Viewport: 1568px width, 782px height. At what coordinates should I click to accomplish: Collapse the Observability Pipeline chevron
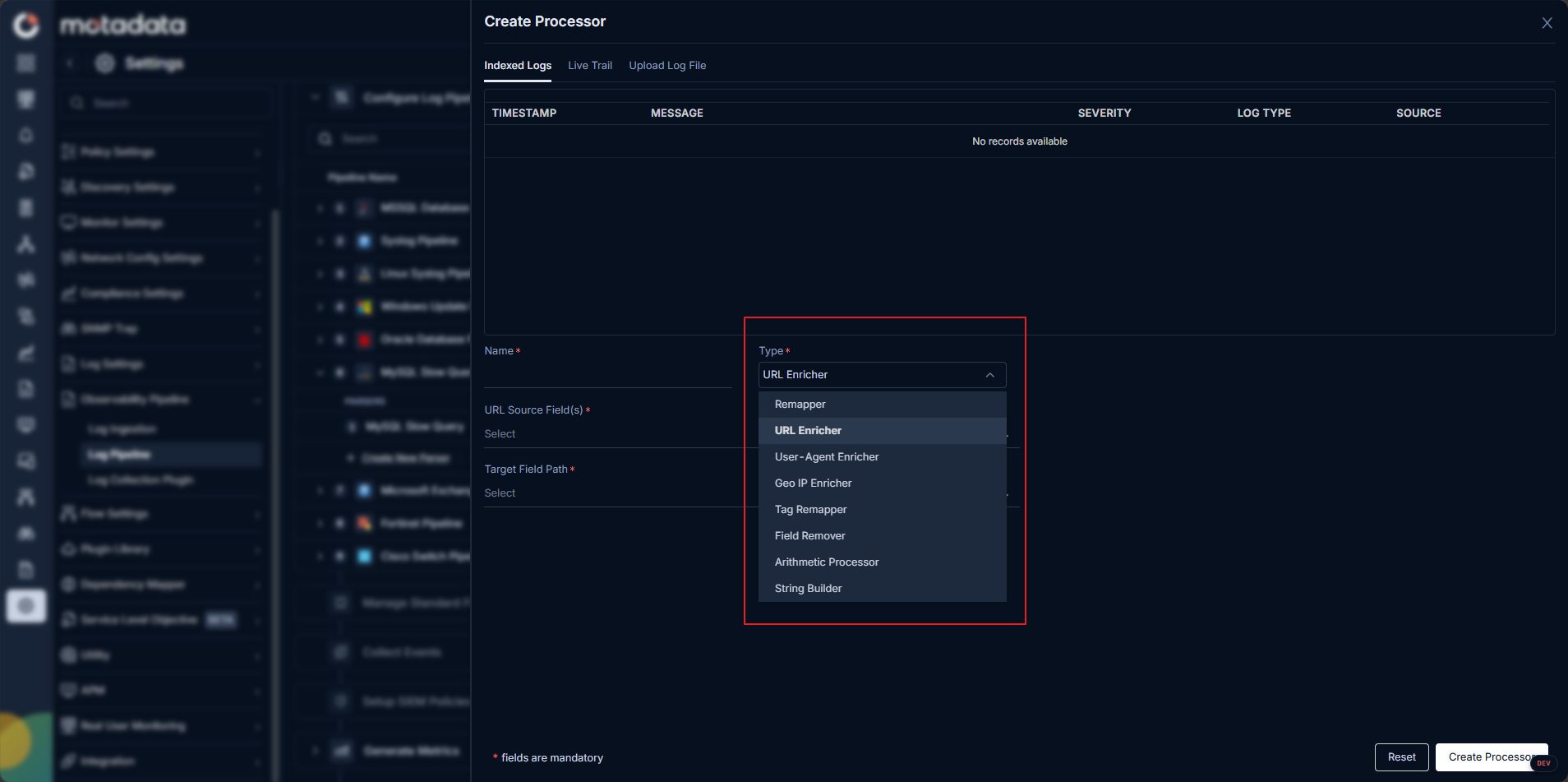(x=257, y=400)
